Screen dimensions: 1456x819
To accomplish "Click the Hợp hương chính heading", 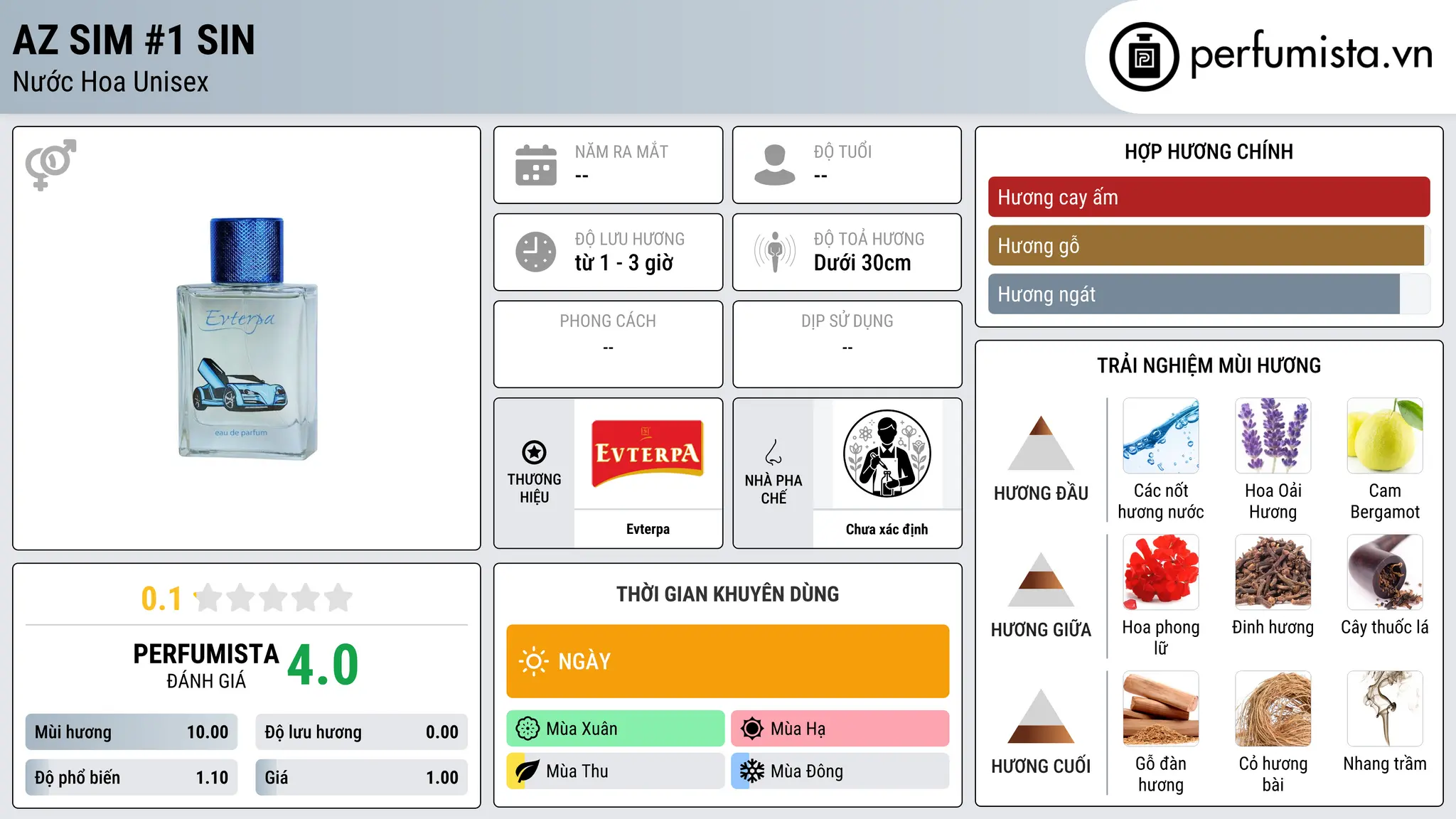I will (x=1209, y=151).
